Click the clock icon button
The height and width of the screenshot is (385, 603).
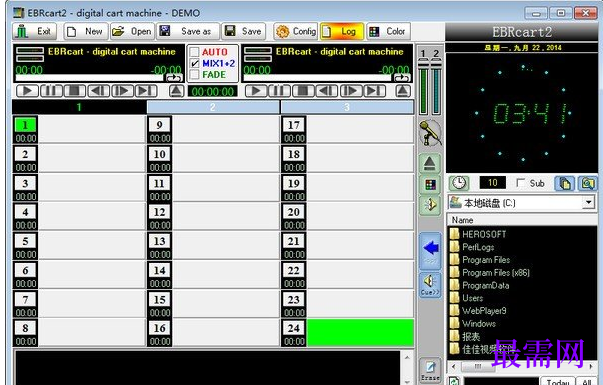(458, 183)
